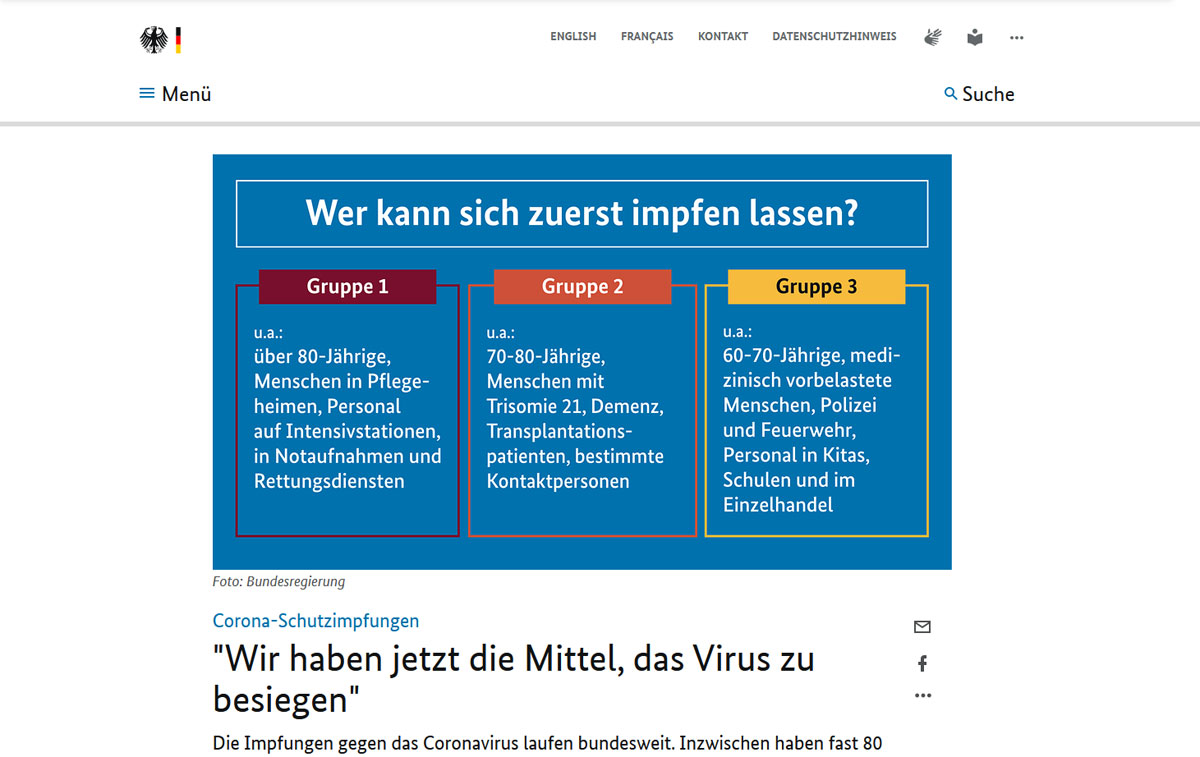Click the yellow Gruppe 3 label
The width and height of the screenshot is (1200, 757).
[x=816, y=287]
